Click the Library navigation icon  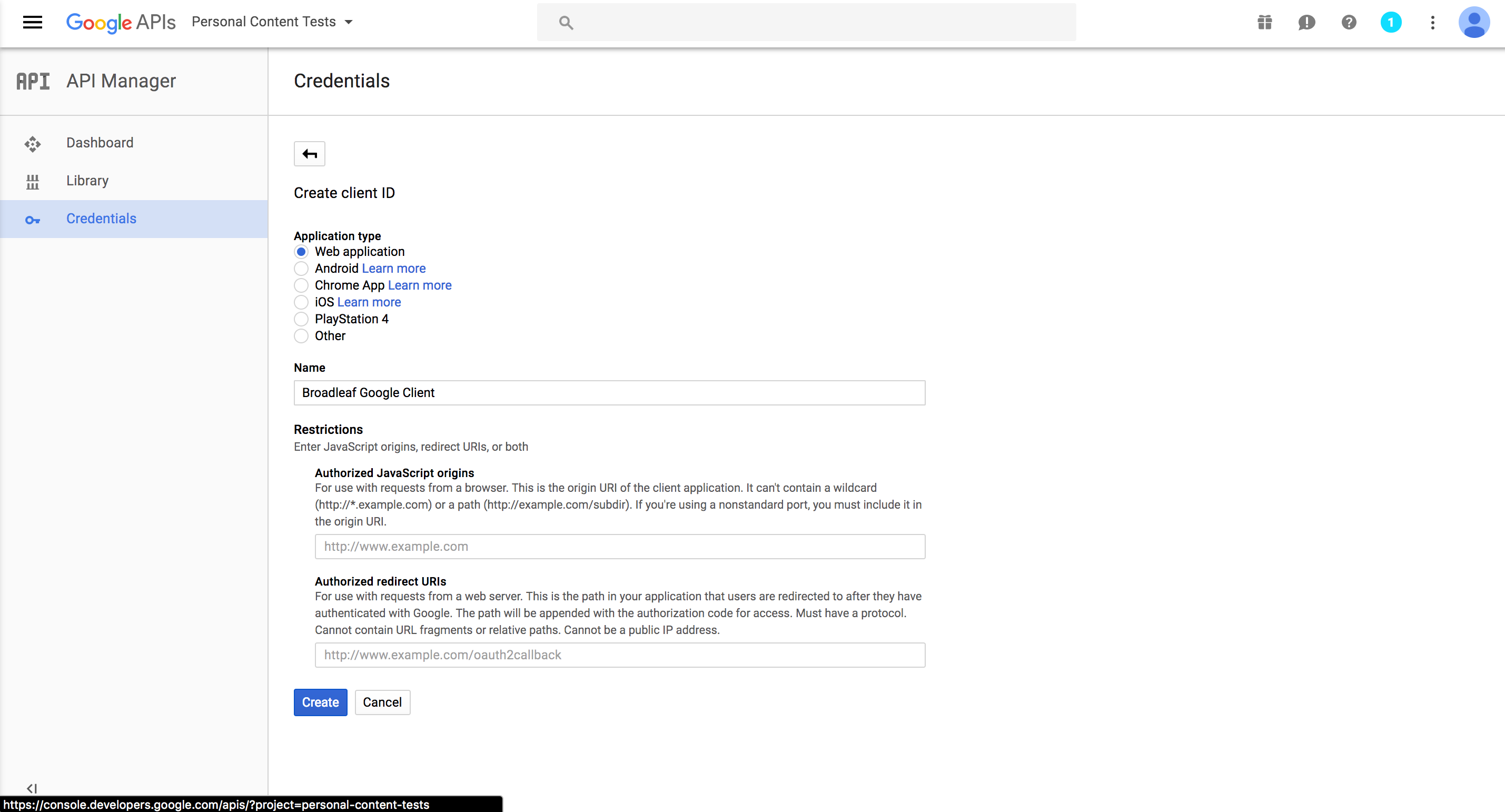point(32,180)
